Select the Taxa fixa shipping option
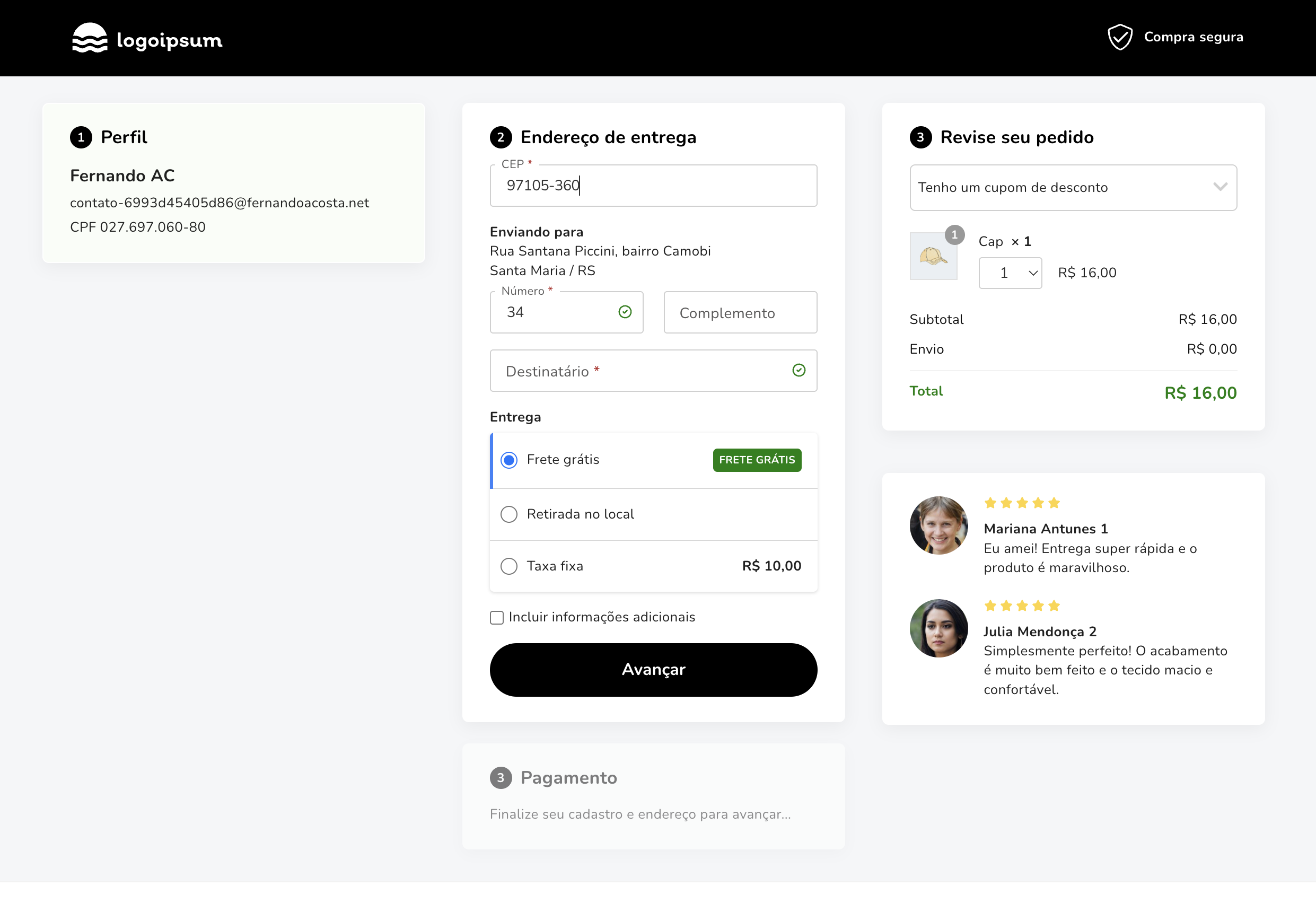This screenshot has width=1316, height=912. (508, 566)
